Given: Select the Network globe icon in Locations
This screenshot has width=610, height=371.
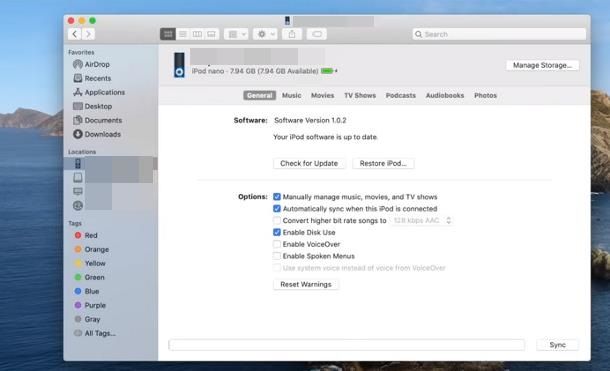Looking at the screenshot, I should [78, 205].
